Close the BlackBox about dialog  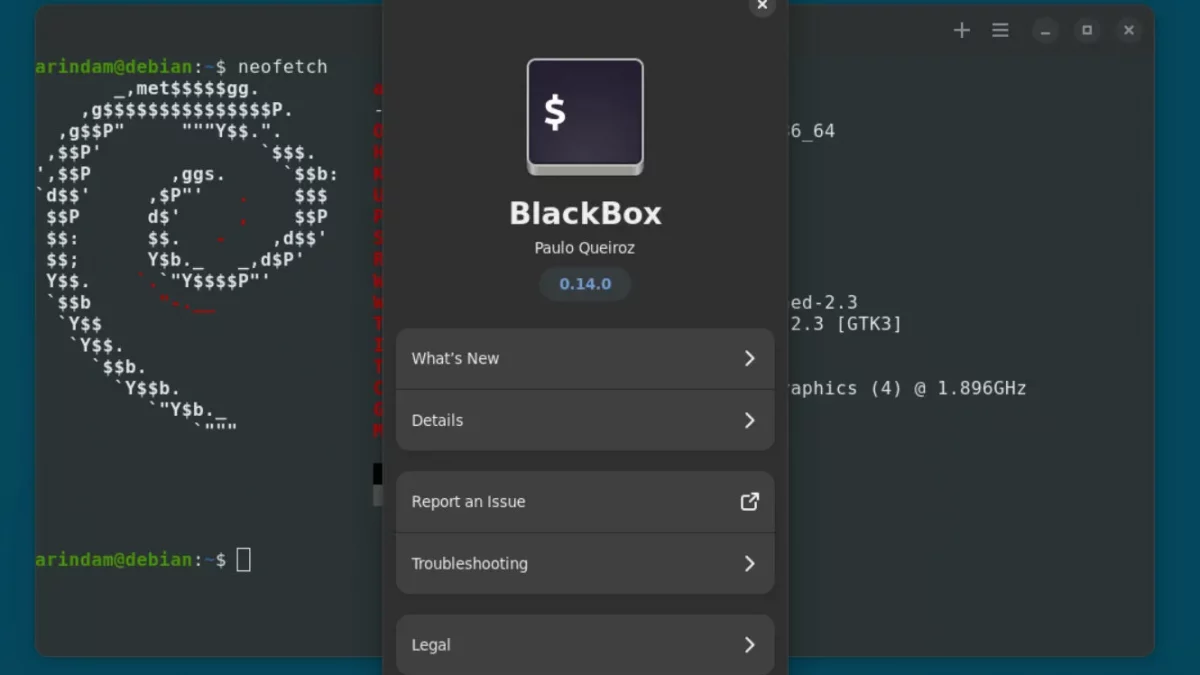coord(762,6)
